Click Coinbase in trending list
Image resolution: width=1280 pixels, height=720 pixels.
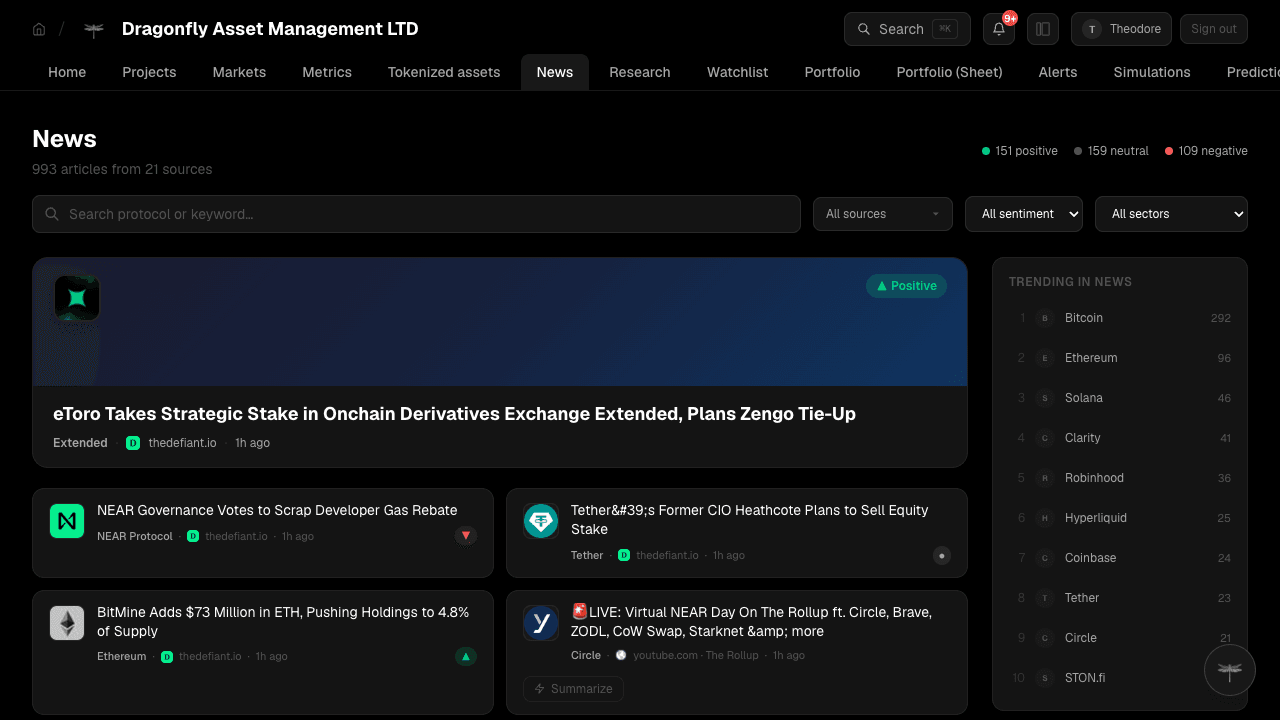[x=1090, y=558]
